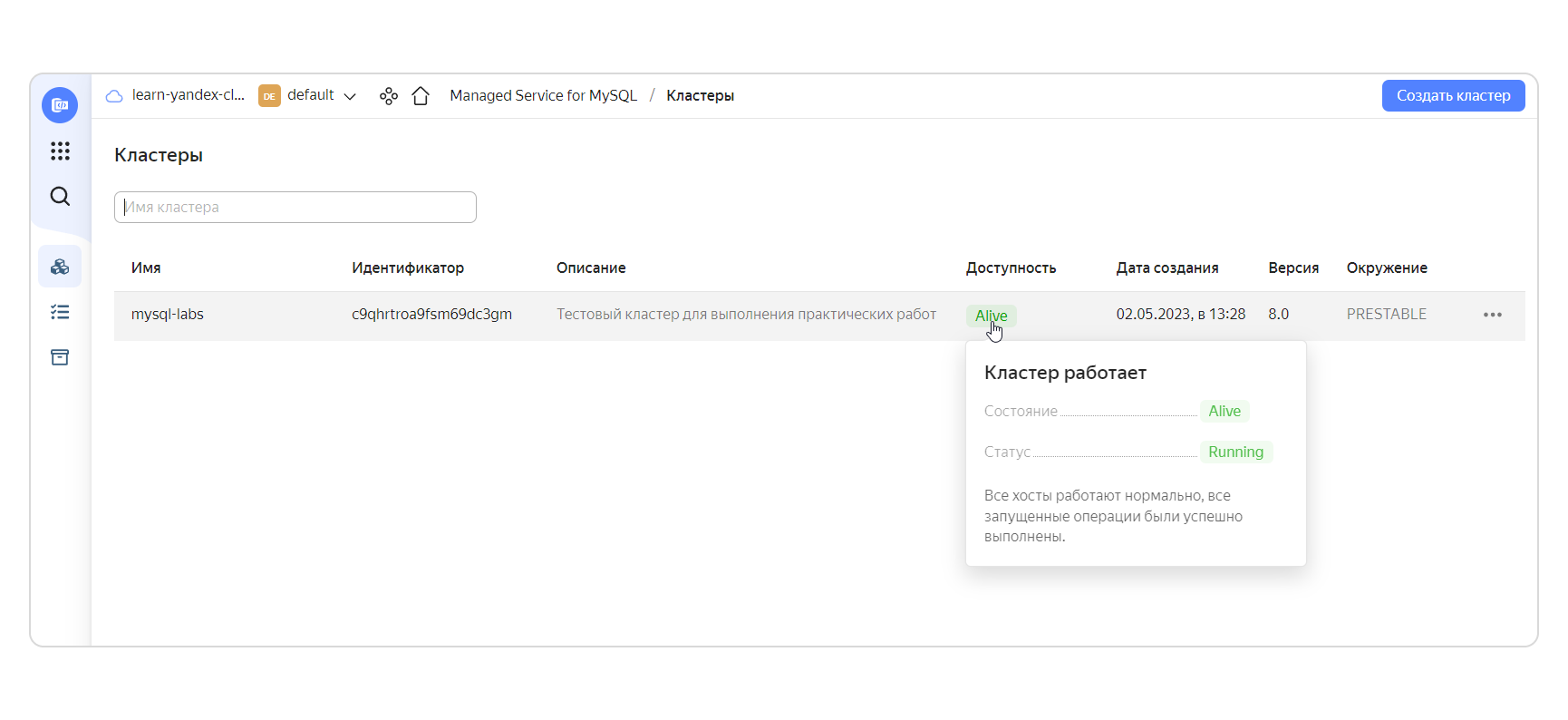1568x720 pixels.
Task: Open the all services grid icon
Action: coord(60,151)
